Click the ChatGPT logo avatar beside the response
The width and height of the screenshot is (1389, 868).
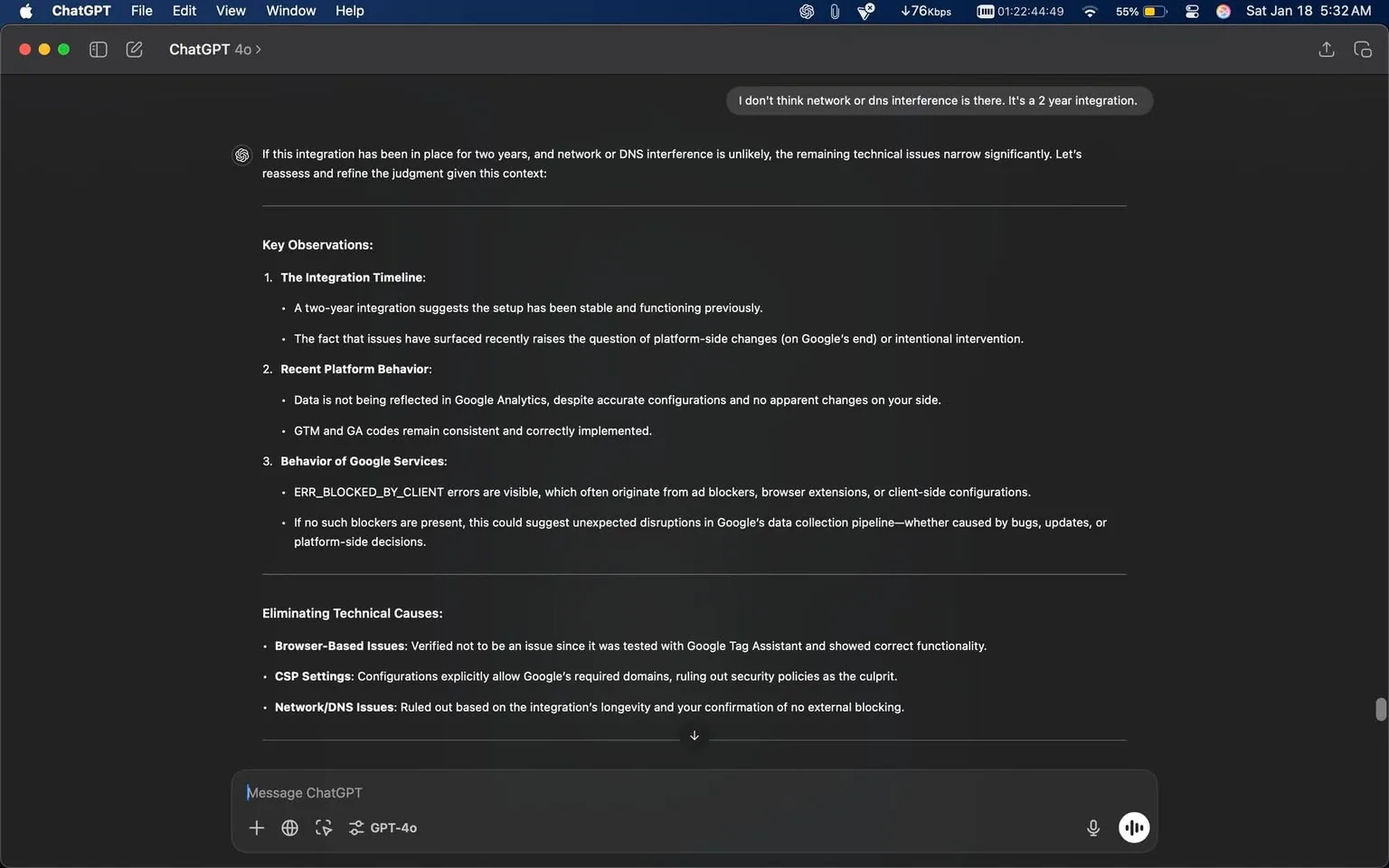click(x=241, y=155)
